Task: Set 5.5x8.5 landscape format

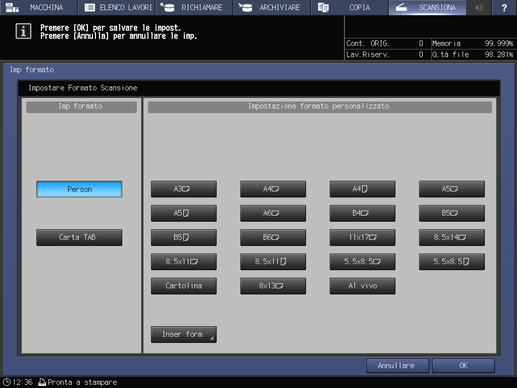Action: tap(363, 262)
